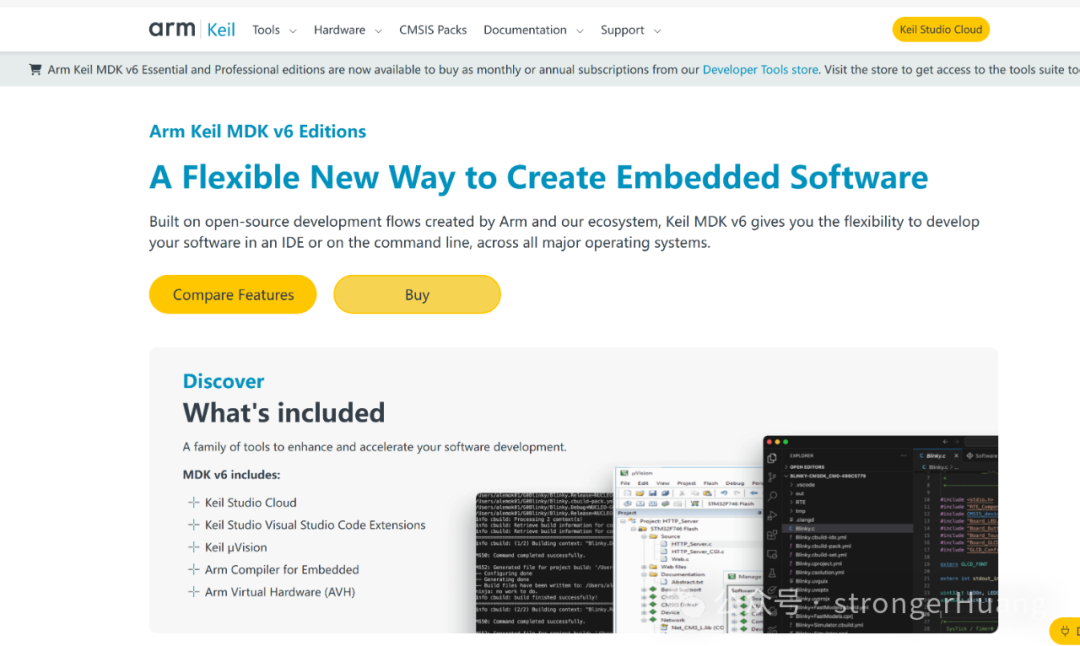This screenshot has height=646, width=1080.
Task: Go to CMSIS Packs in navigation
Action: tap(433, 30)
